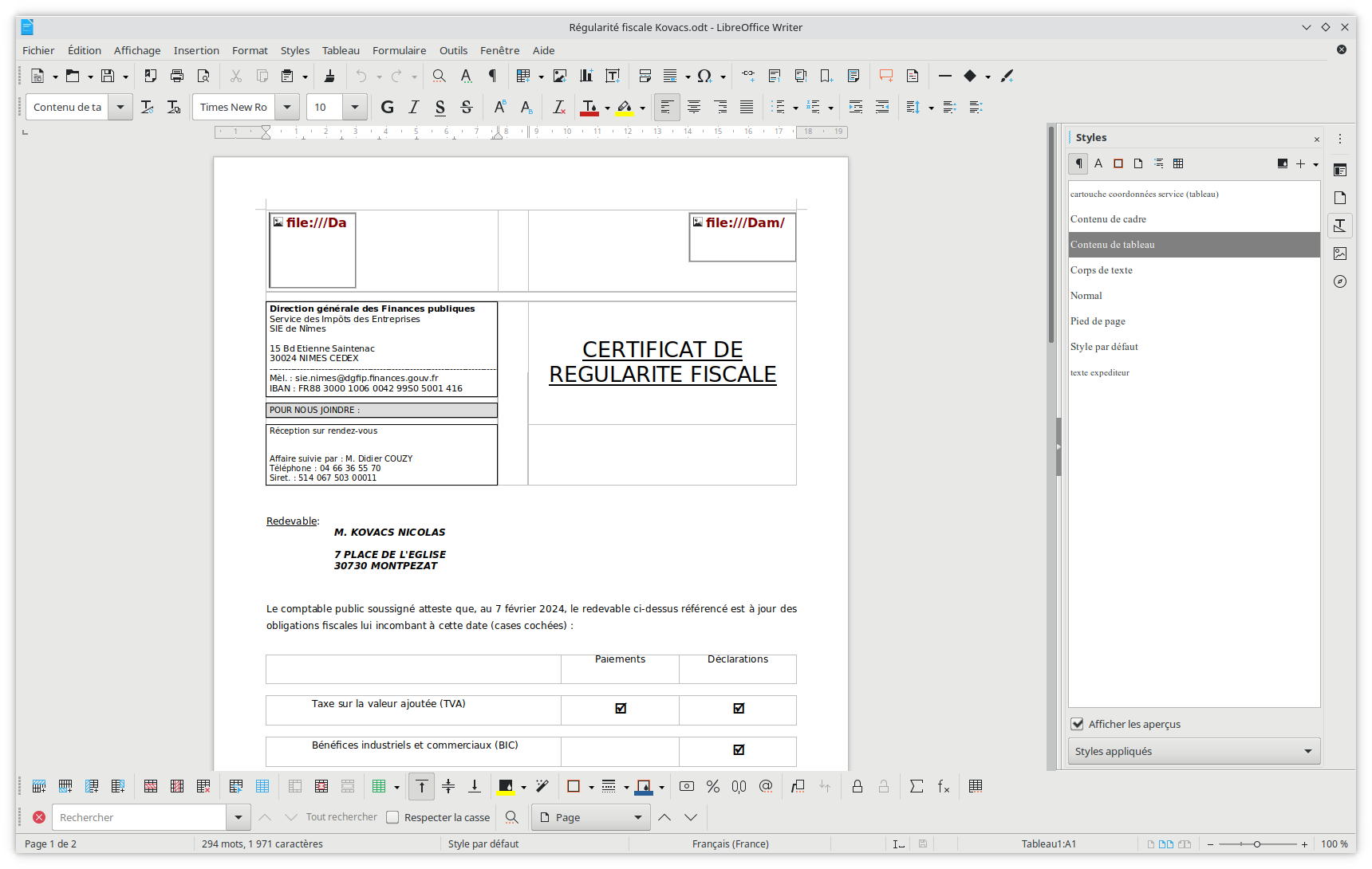The width and height of the screenshot is (1372, 869).
Task: Adjust the zoom slider in status bar
Action: click(1257, 843)
